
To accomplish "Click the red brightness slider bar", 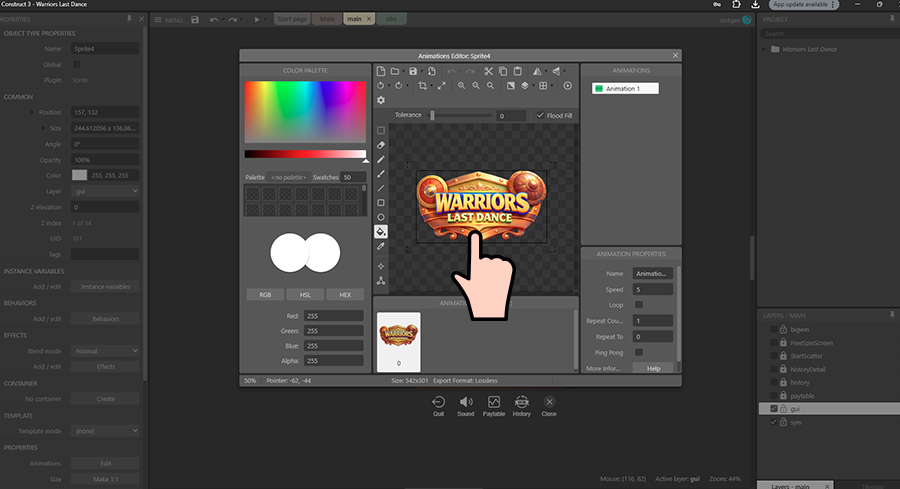I will (x=305, y=154).
